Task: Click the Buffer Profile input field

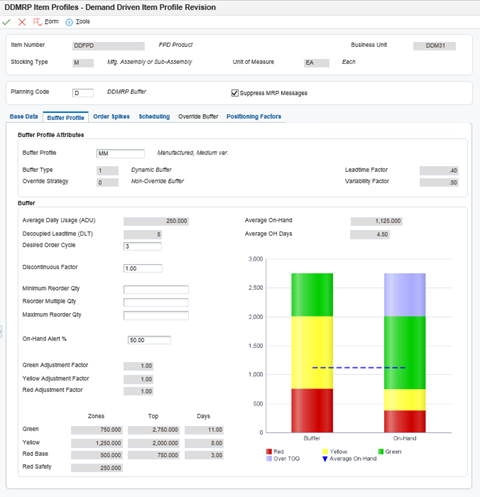Action: [120, 153]
